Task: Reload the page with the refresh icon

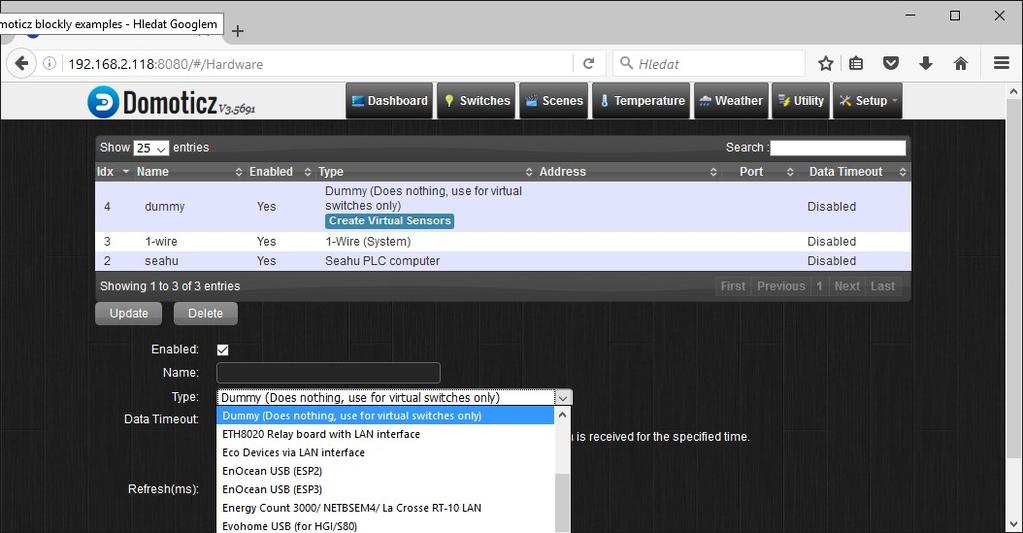Action: [x=588, y=64]
